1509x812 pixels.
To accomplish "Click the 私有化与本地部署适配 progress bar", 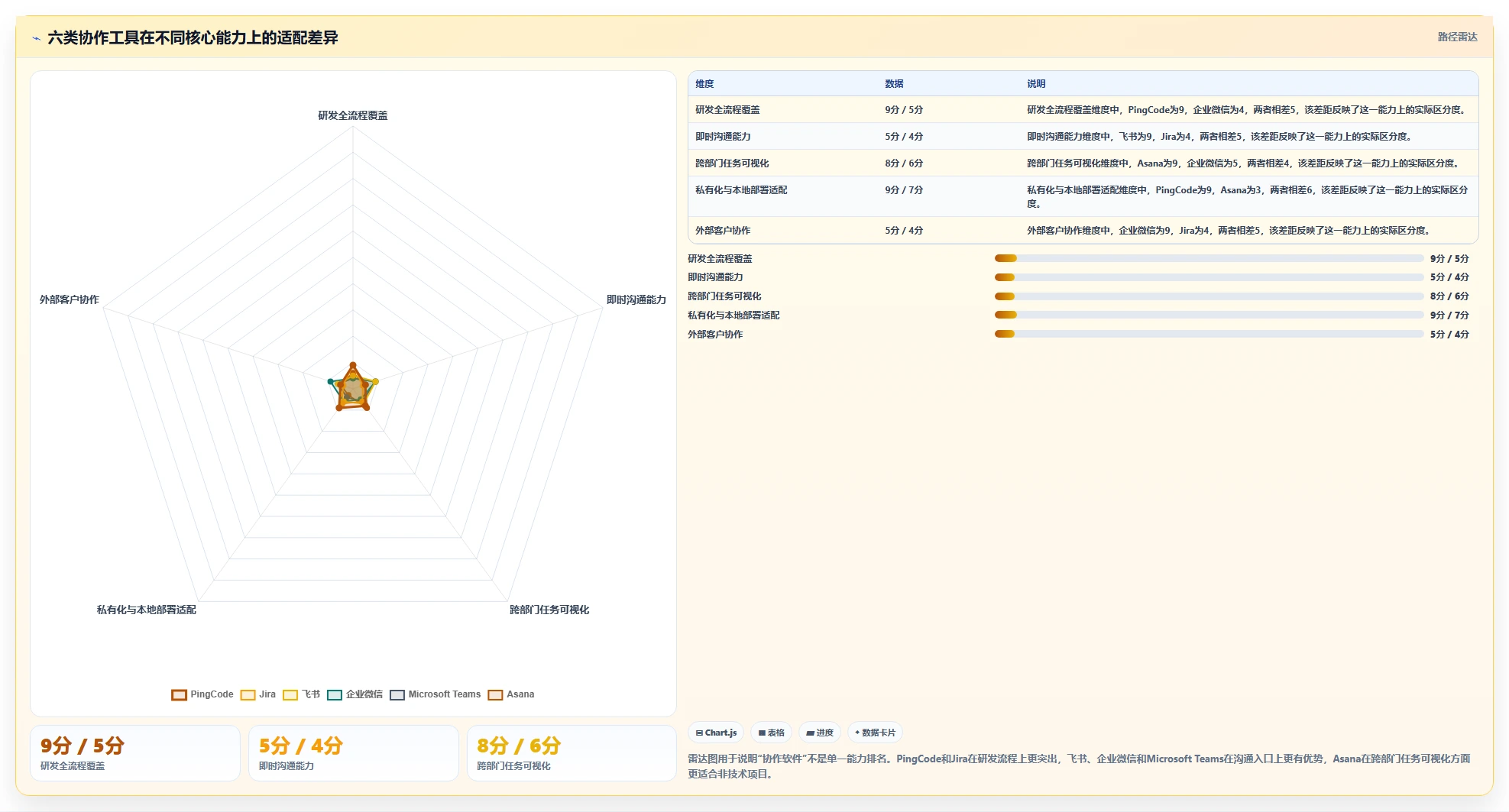I will coord(1209,315).
